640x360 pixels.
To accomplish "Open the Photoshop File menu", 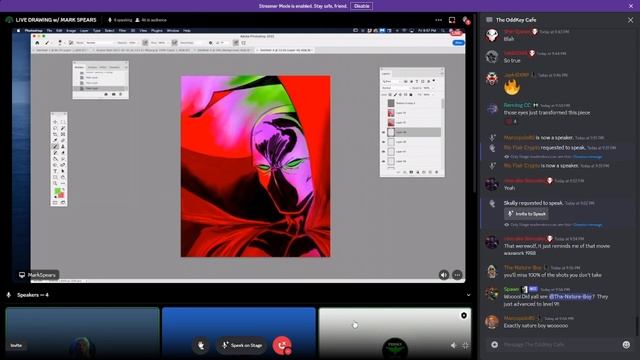I will click(49, 31).
